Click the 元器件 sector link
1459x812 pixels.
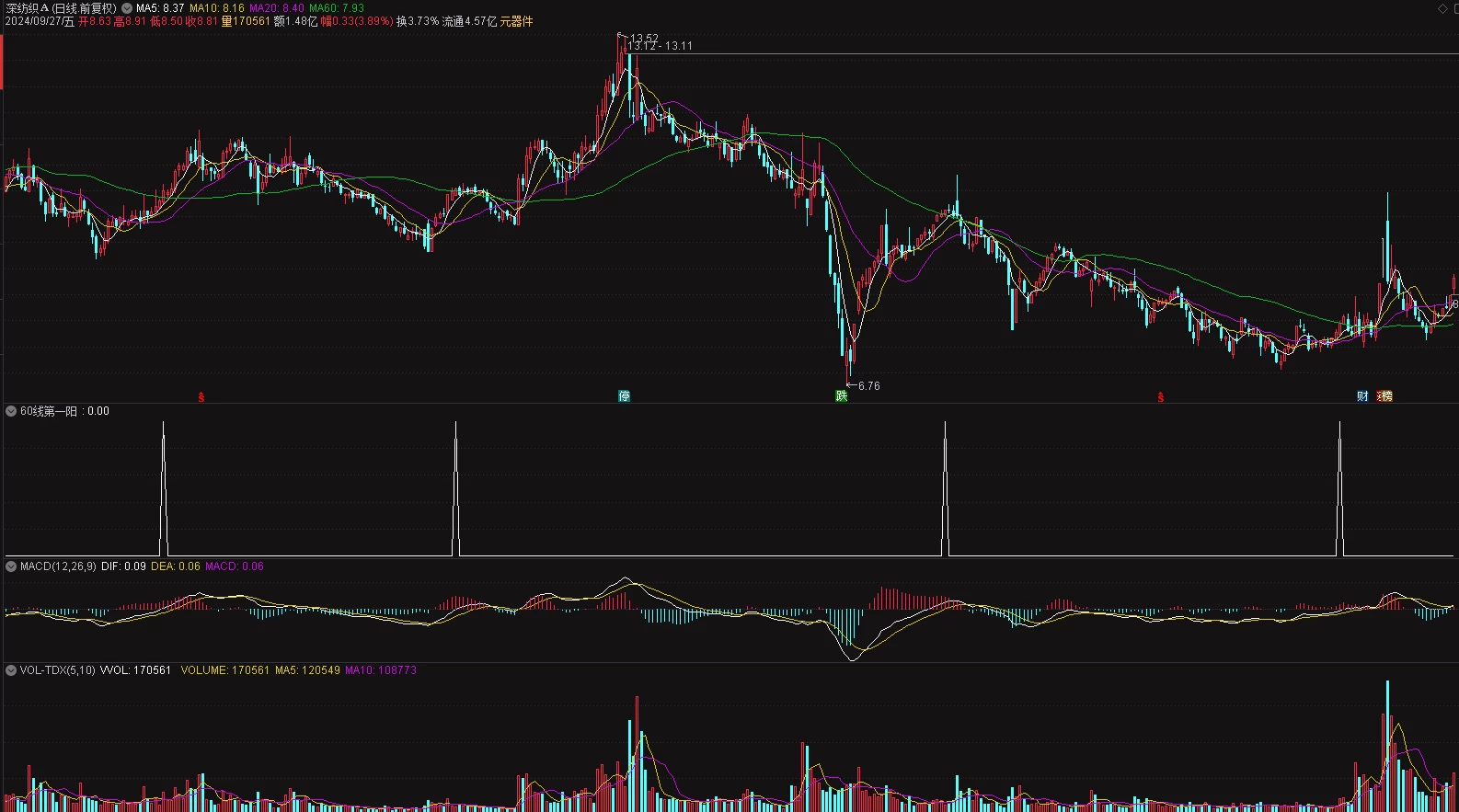pos(516,21)
